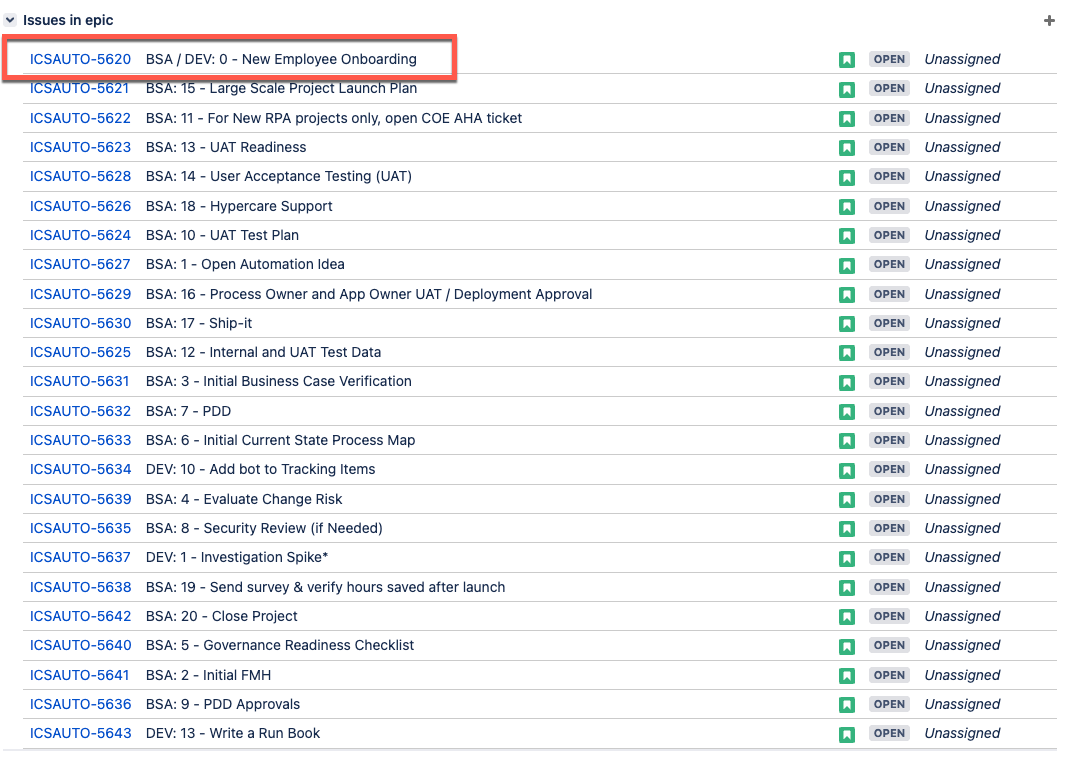This screenshot has width=1089, height=757.
Task: Click OPEN status of ICSAUTO-5640
Action: coord(889,645)
